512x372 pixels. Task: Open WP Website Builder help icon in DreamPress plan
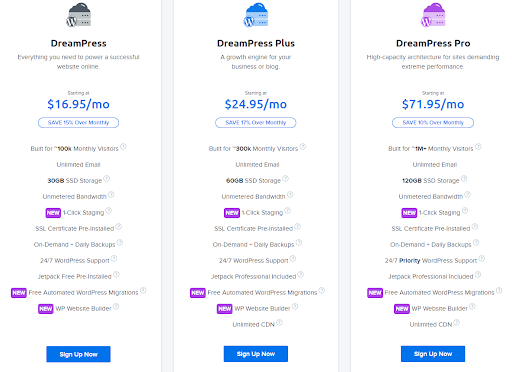click(116, 307)
